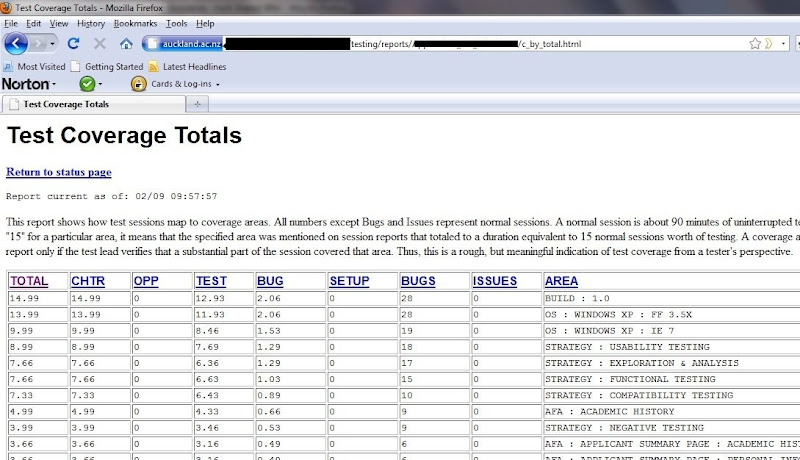This screenshot has width=800, height=460.
Task: Open the Bookmarks menu
Action: coord(135,23)
